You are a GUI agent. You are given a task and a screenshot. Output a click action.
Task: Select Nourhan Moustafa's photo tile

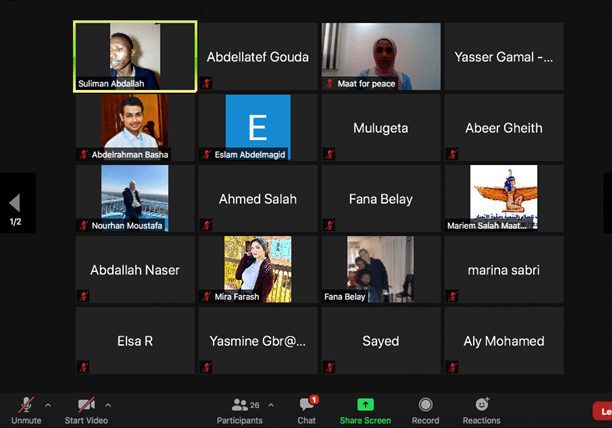coord(135,198)
